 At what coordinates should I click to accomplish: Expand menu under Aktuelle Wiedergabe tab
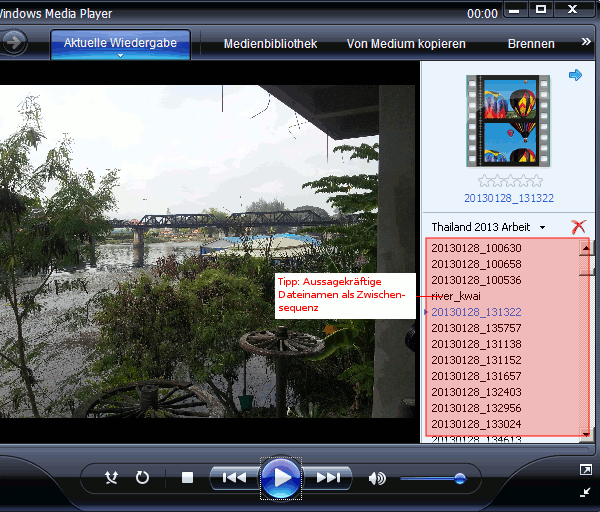click(x=119, y=56)
